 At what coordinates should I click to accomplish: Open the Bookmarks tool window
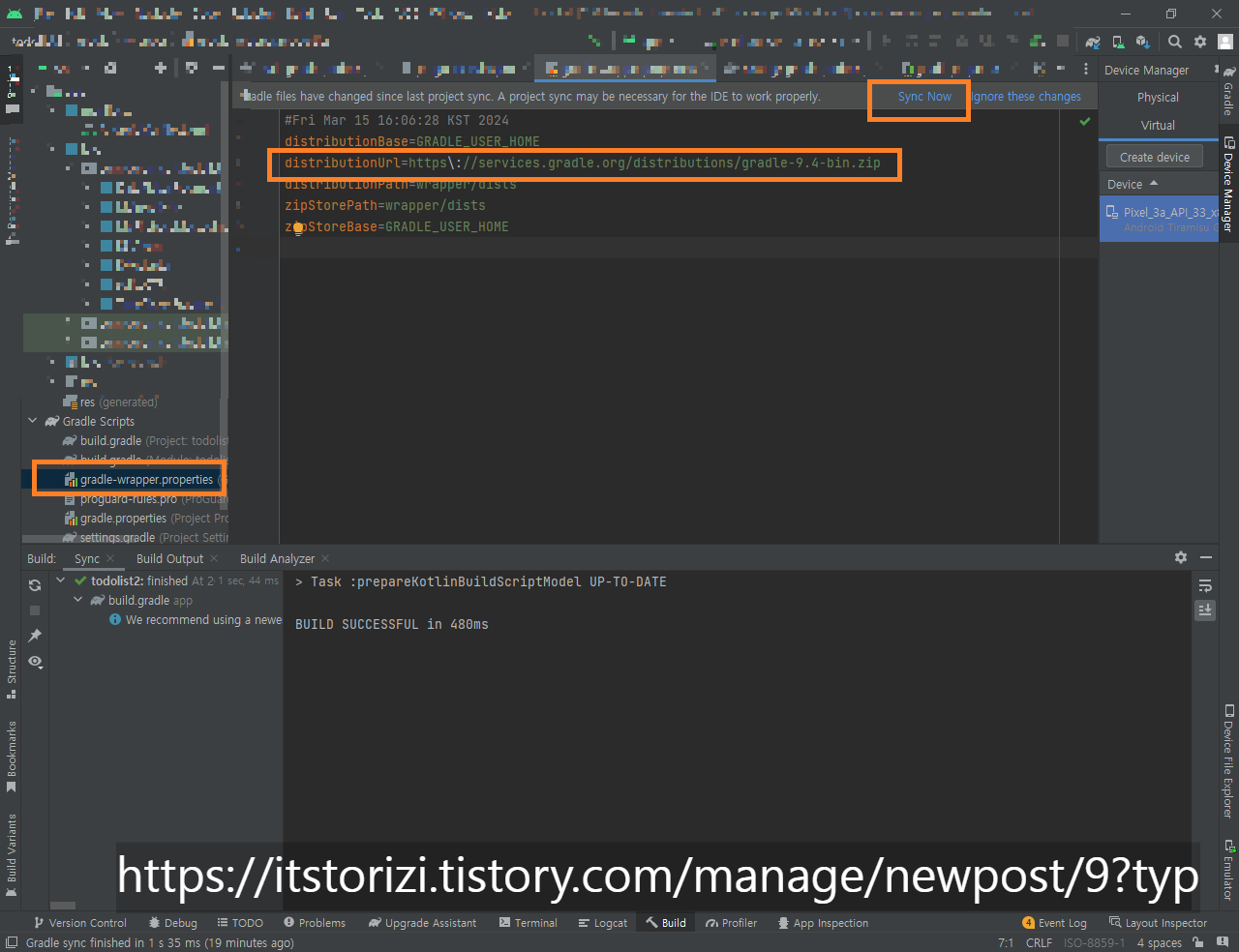click(x=12, y=757)
